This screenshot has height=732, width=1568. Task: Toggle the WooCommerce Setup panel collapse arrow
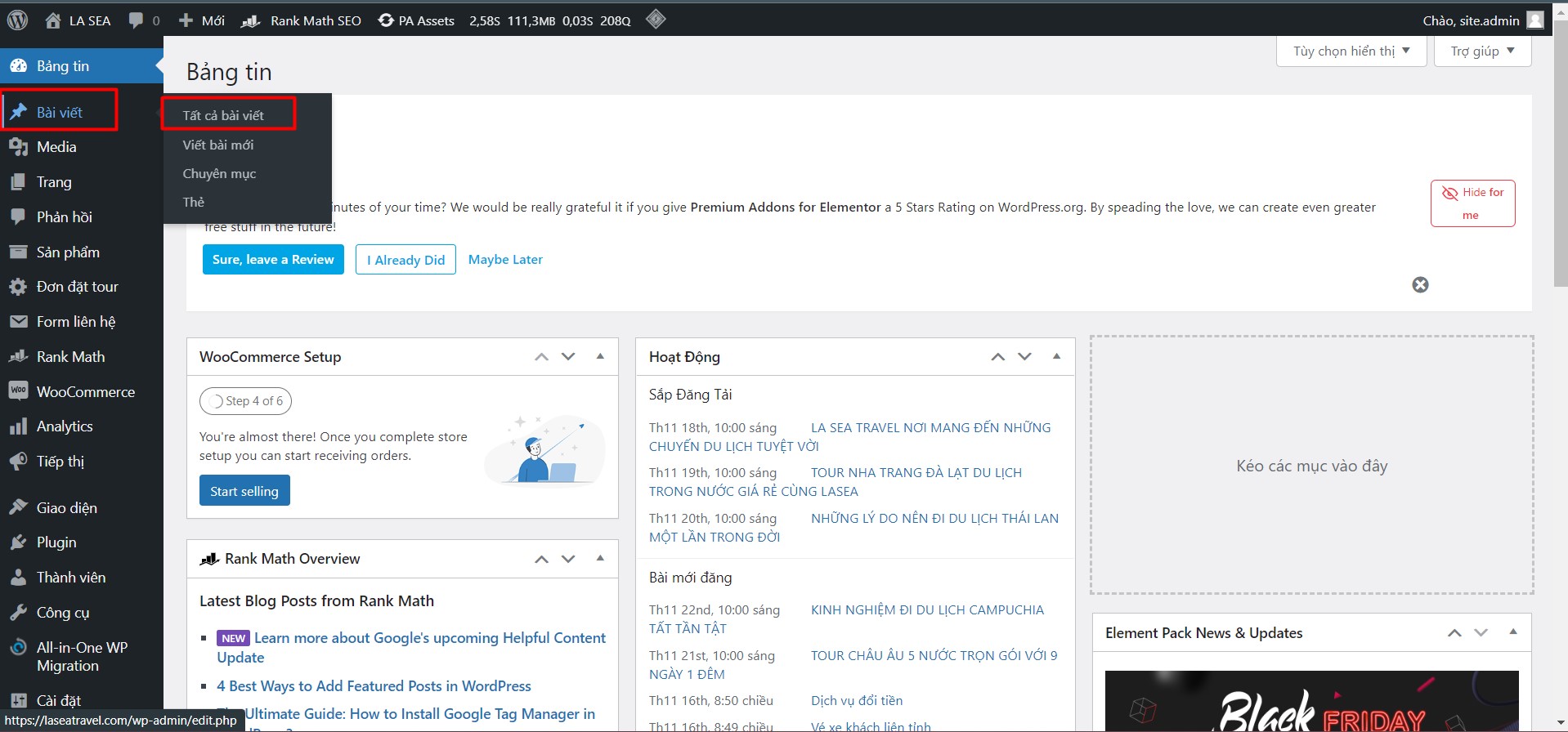[x=600, y=356]
